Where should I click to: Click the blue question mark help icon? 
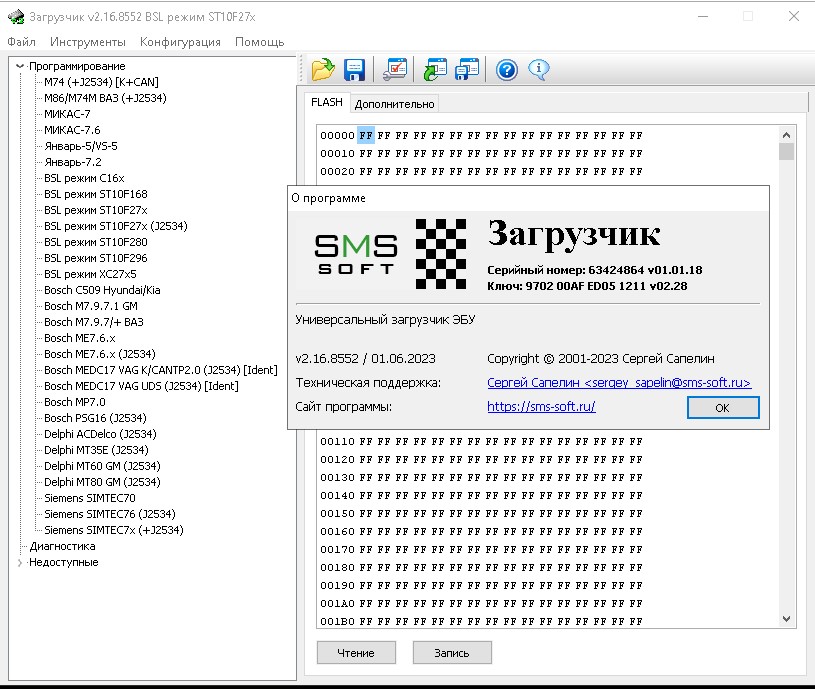(507, 69)
